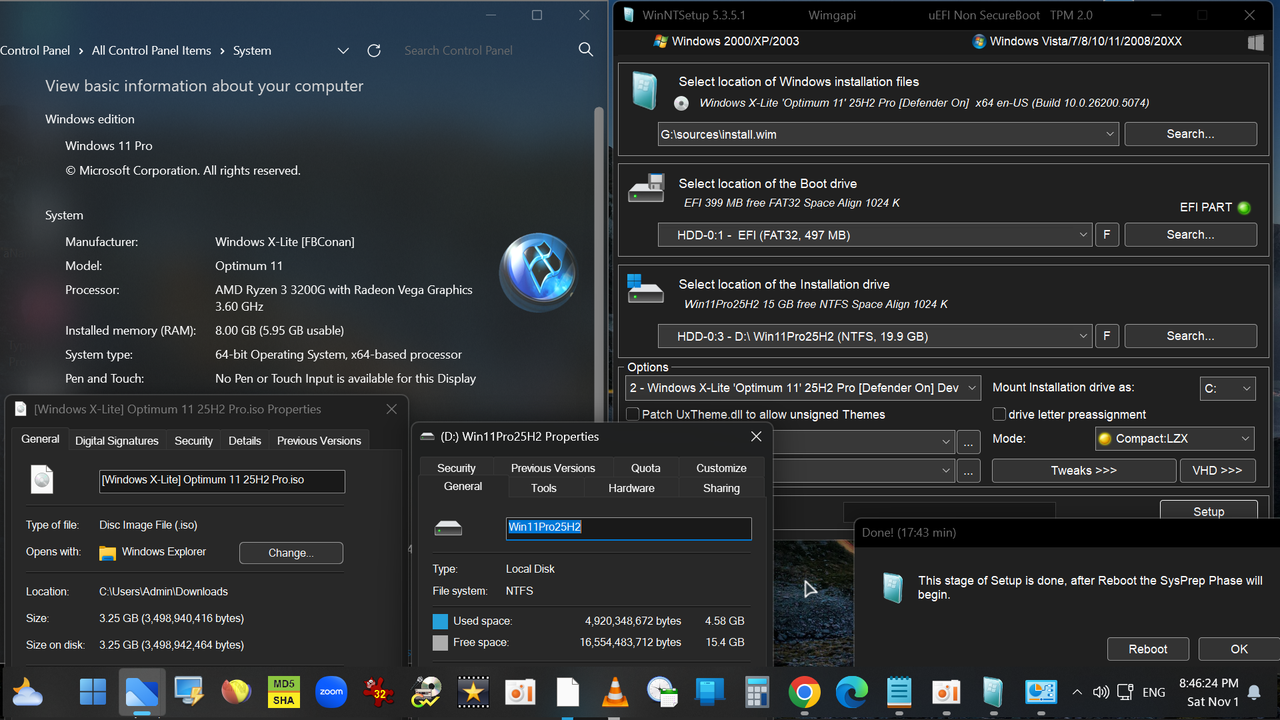The width and height of the screenshot is (1280, 720).
Task: Launch Google Chrome from the taskbar
Action: click(x=805, y=691)
